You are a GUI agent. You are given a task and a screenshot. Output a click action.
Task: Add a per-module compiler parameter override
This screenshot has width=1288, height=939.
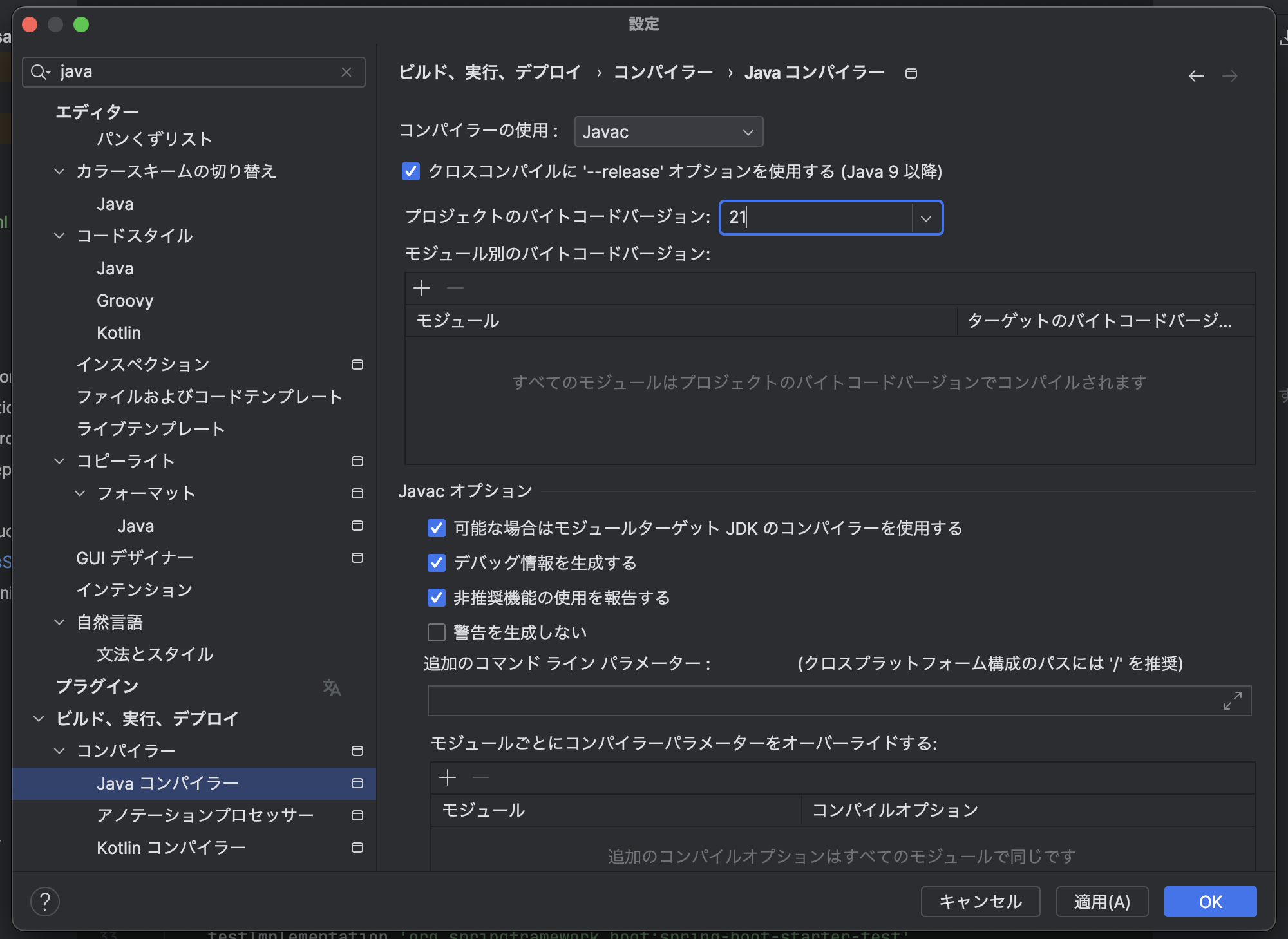pos(447,777)
